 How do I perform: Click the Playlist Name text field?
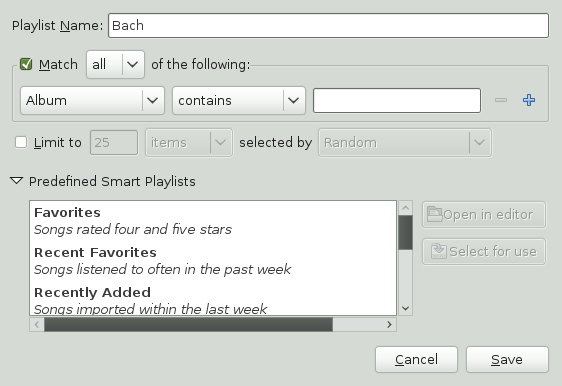click(328, 25)
